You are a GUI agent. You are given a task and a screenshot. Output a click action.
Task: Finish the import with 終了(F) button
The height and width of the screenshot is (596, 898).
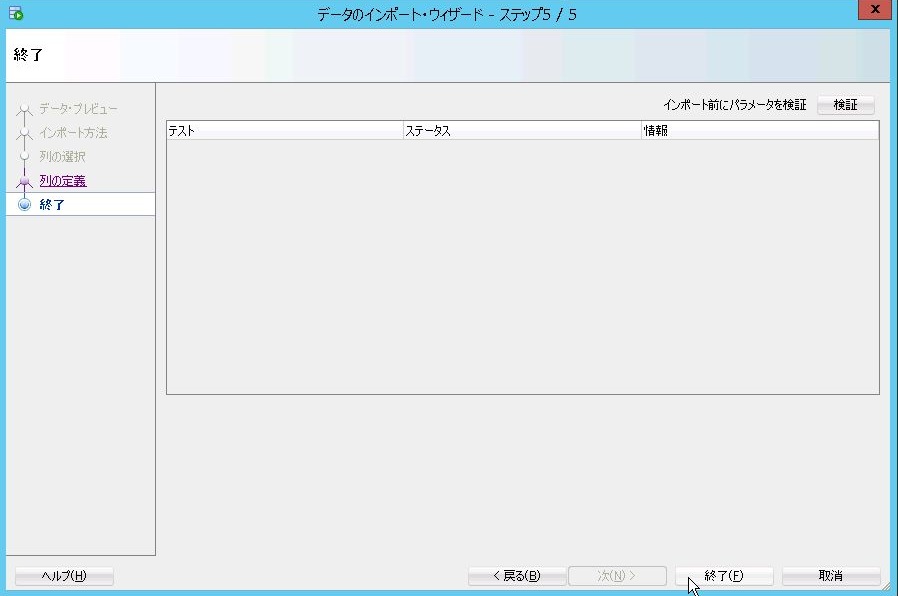(724, 576)
